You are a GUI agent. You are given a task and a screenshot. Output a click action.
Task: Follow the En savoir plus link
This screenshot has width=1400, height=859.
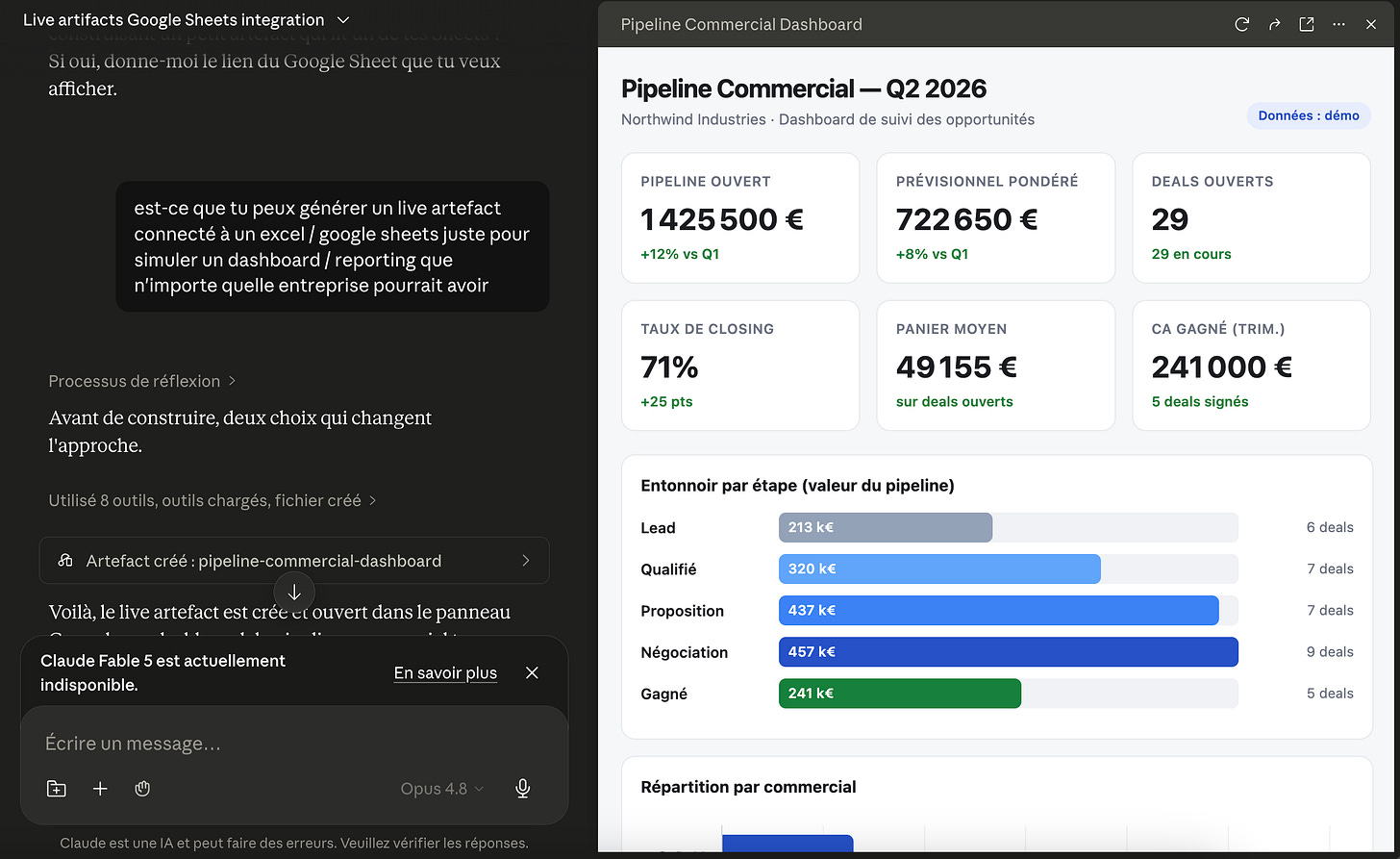pos(445,672)
